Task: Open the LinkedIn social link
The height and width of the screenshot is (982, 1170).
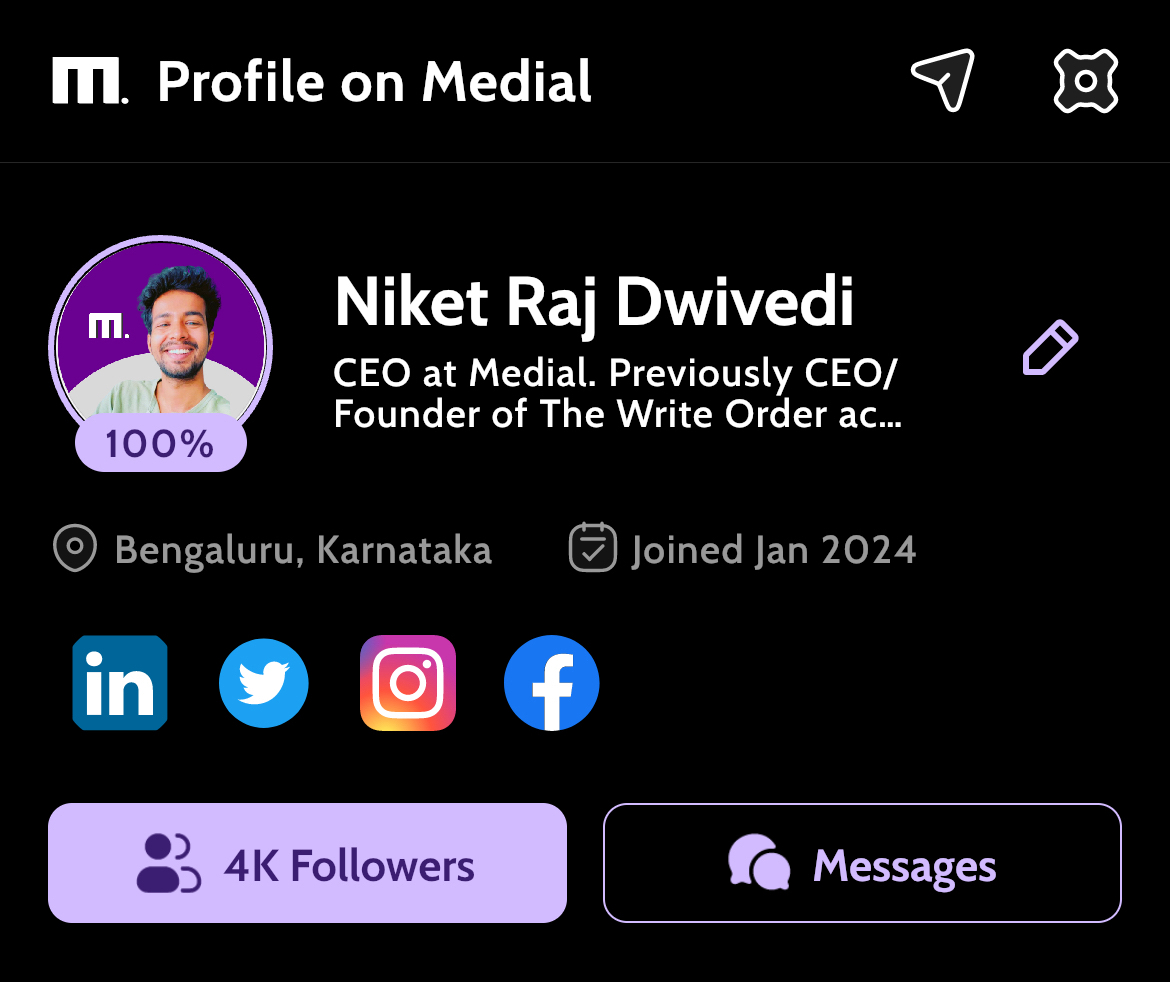Action: (120, 683)
